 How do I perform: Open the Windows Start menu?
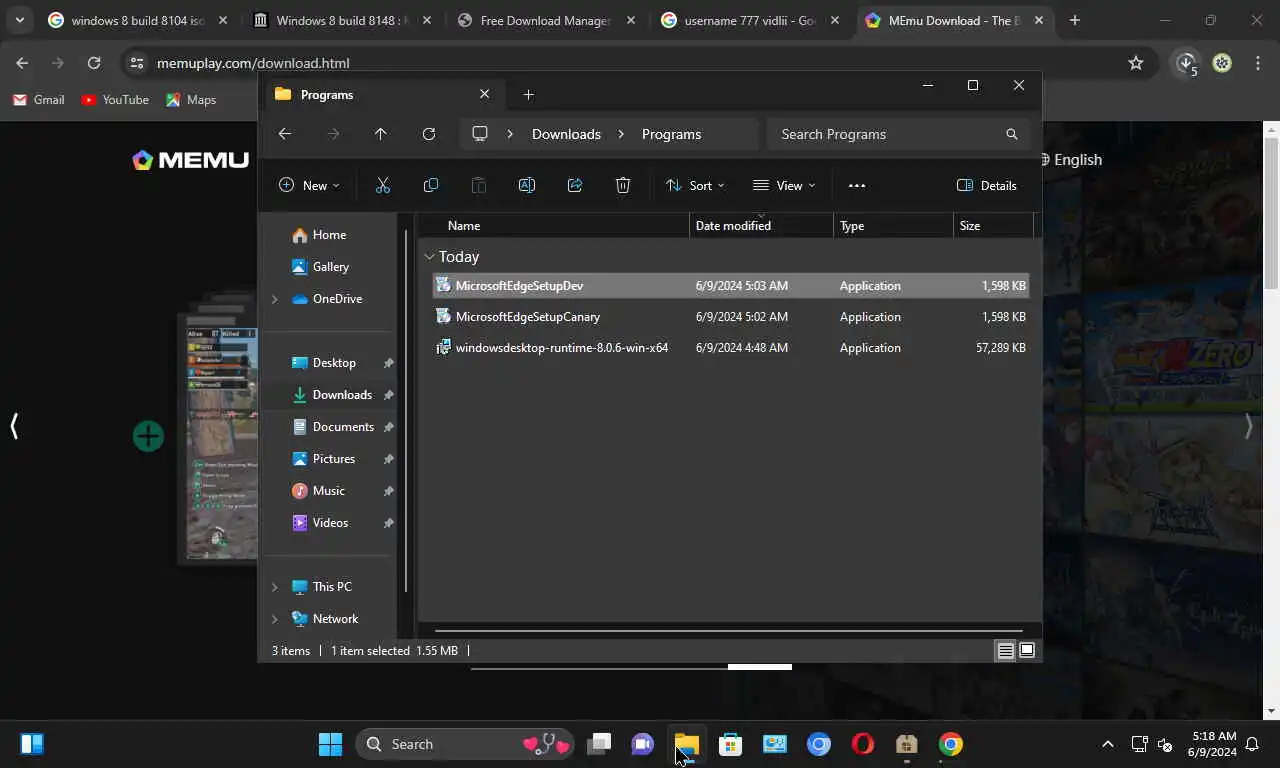pyautogui.click(x=330, y=744)
